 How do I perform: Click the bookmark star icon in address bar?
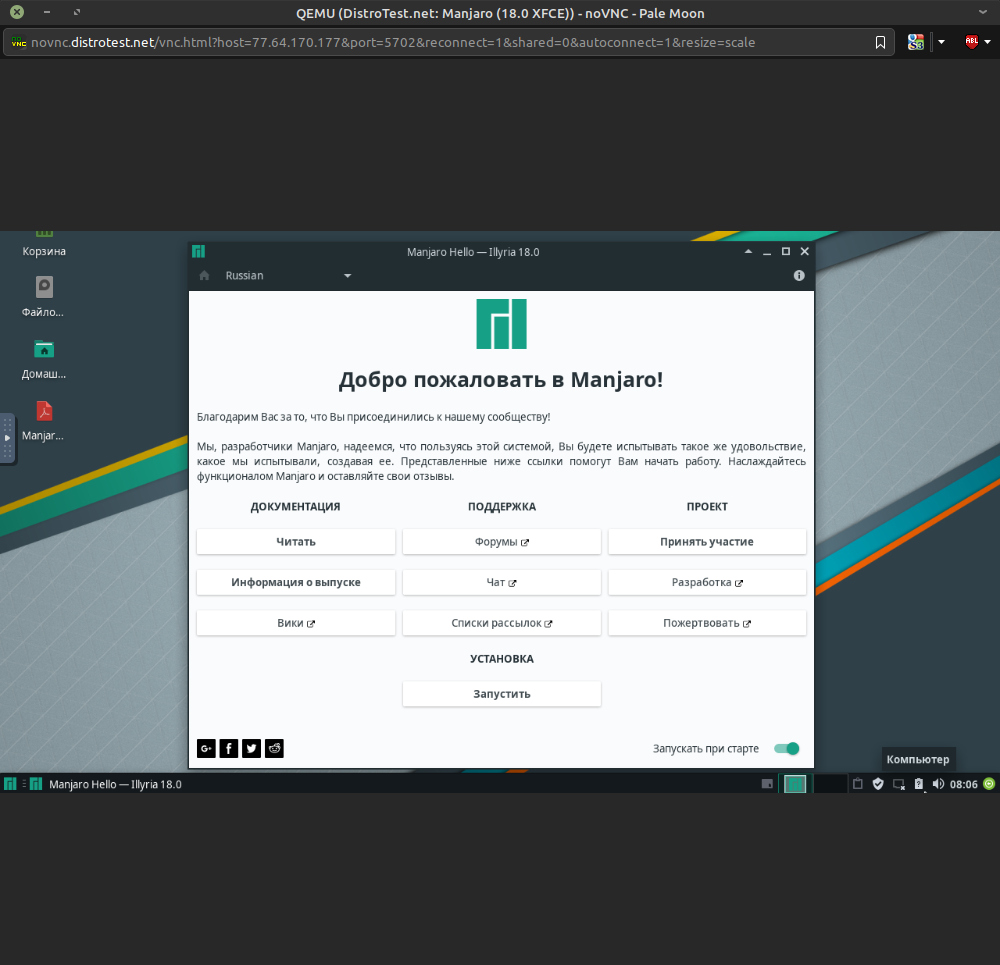point(880,42)
